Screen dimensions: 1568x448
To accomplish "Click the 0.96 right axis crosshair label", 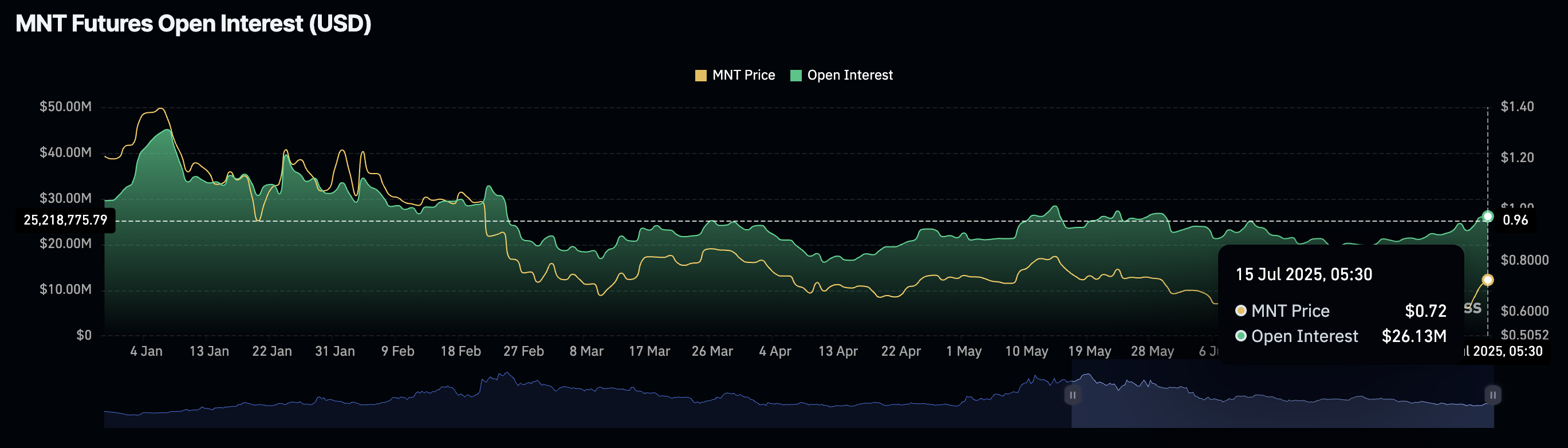I will 1515,221.
